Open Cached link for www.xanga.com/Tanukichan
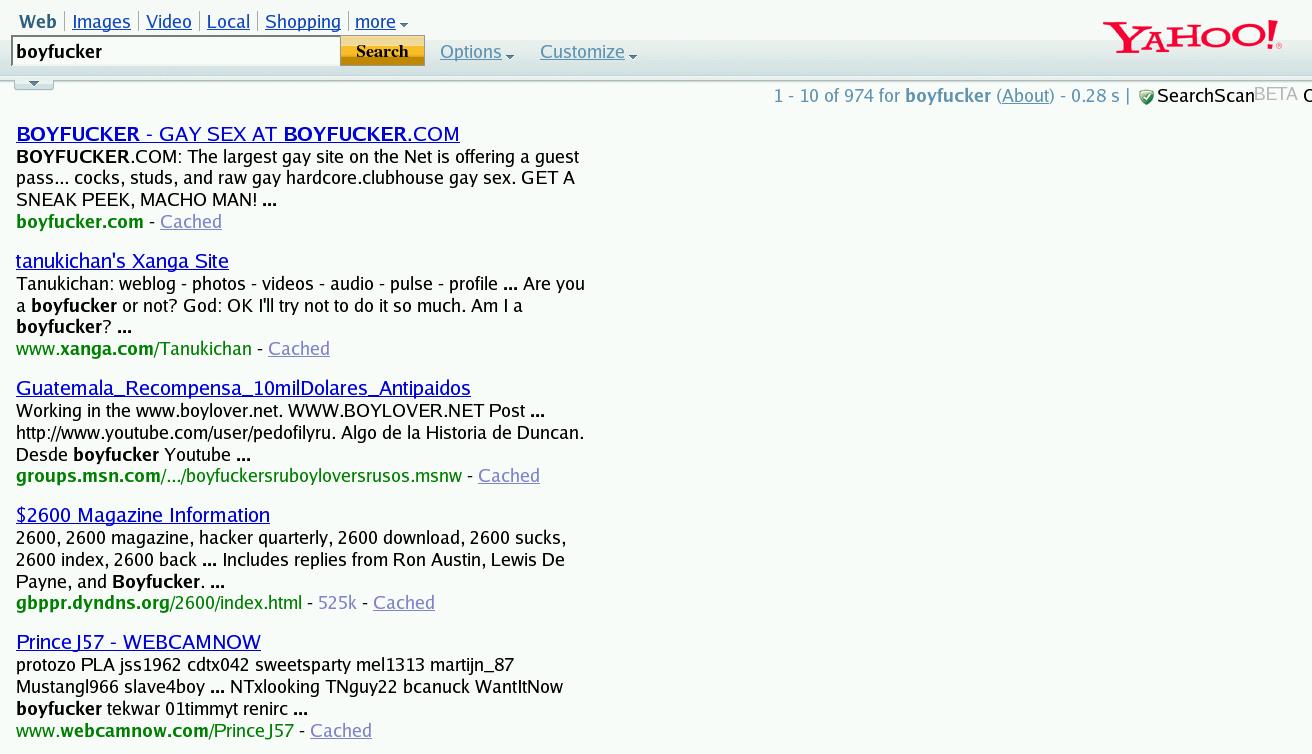1312x754 pixels. pos(299,349)
